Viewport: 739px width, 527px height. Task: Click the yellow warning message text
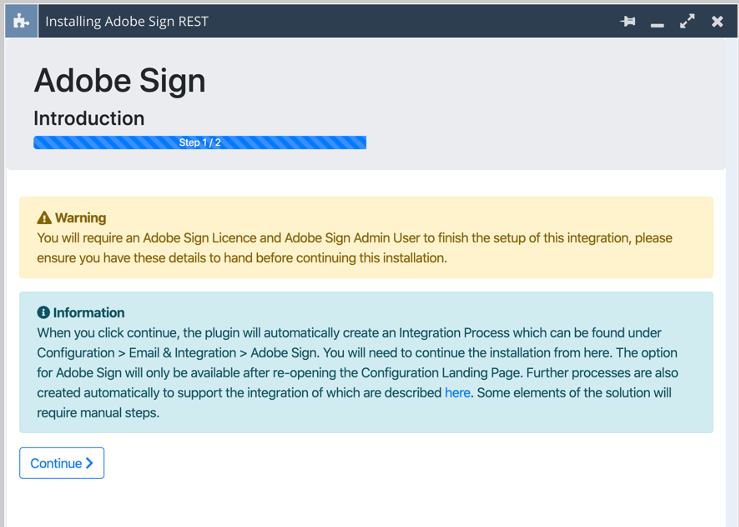coord(354,248)
